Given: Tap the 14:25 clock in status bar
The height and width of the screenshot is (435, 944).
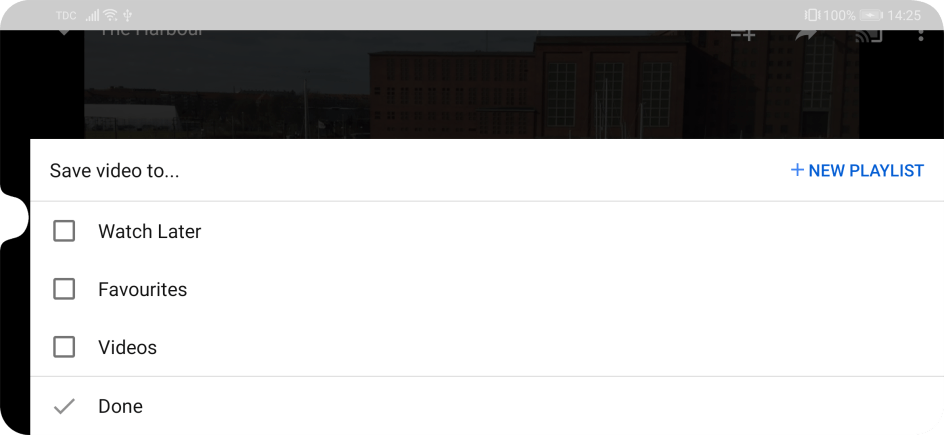Looking at the screenshot, I should (904, 15).
